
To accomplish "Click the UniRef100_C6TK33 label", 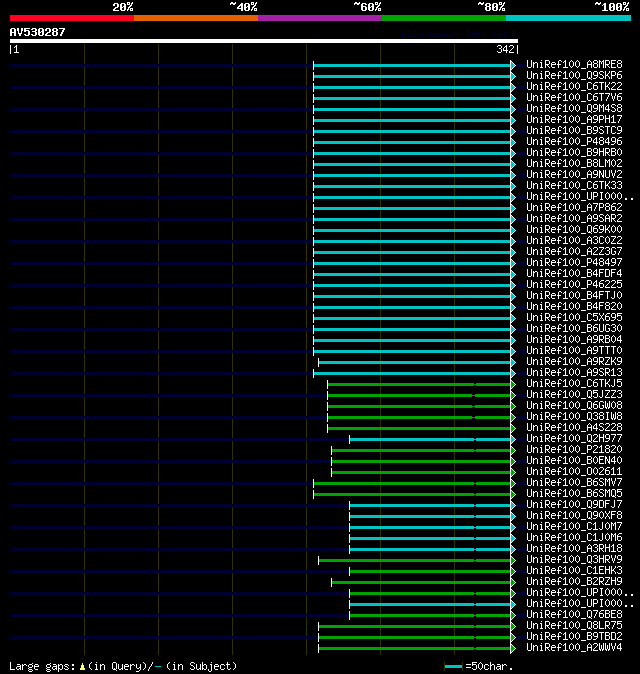I will (x=574, y=185).
